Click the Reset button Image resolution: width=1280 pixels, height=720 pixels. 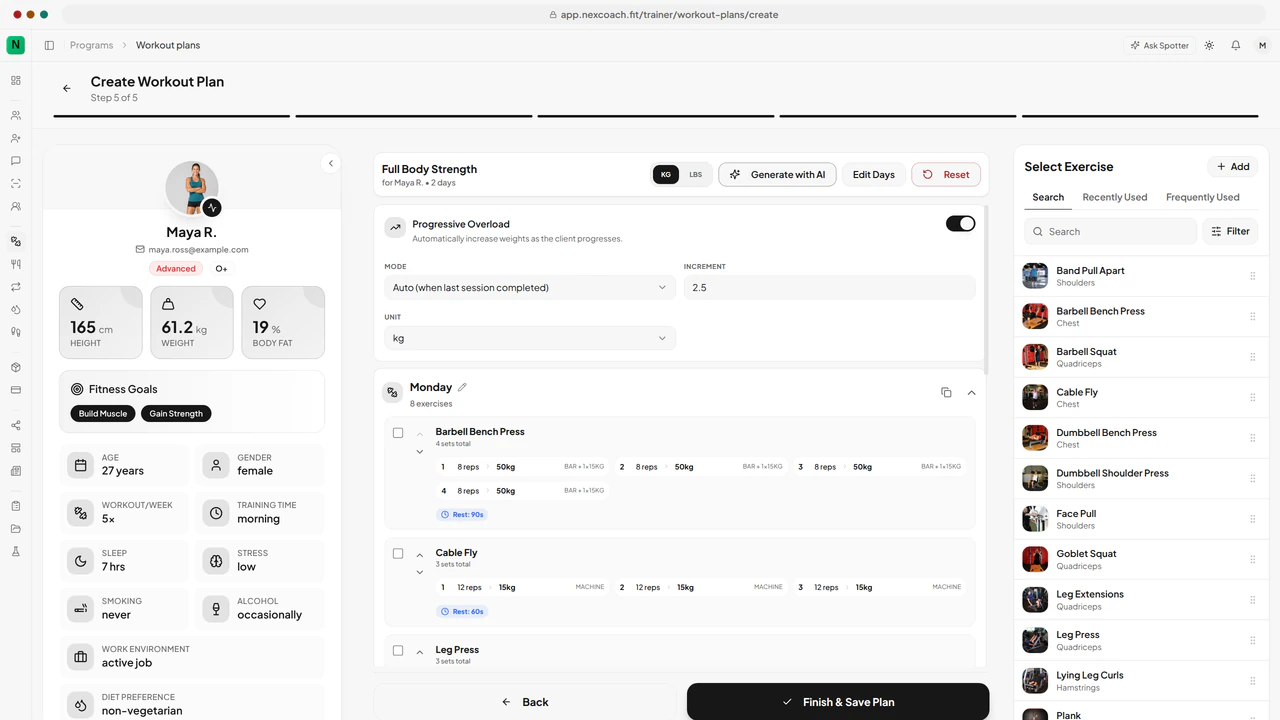coord(945,174)
